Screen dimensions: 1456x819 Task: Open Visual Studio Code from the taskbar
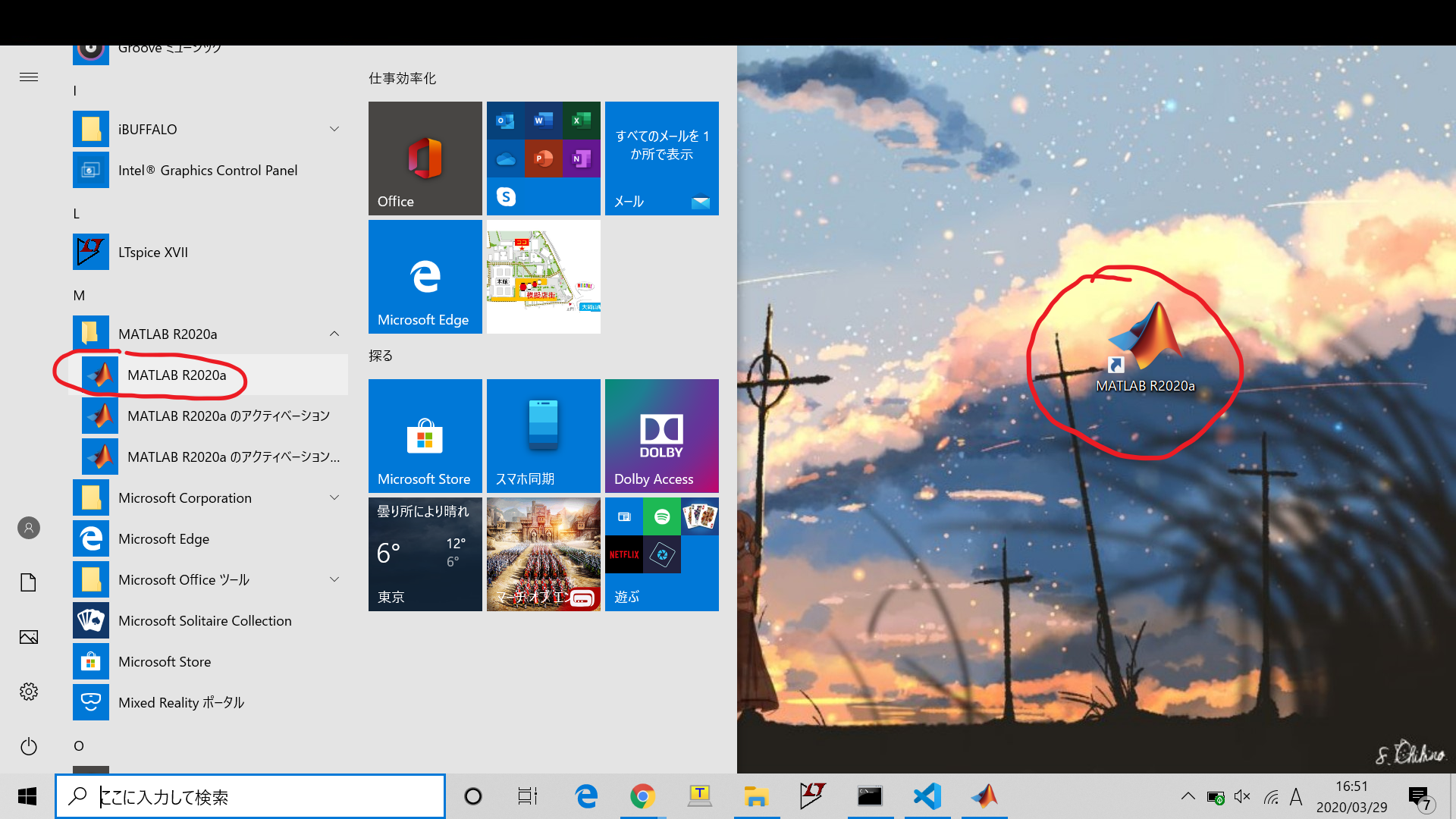pos(927,796)
